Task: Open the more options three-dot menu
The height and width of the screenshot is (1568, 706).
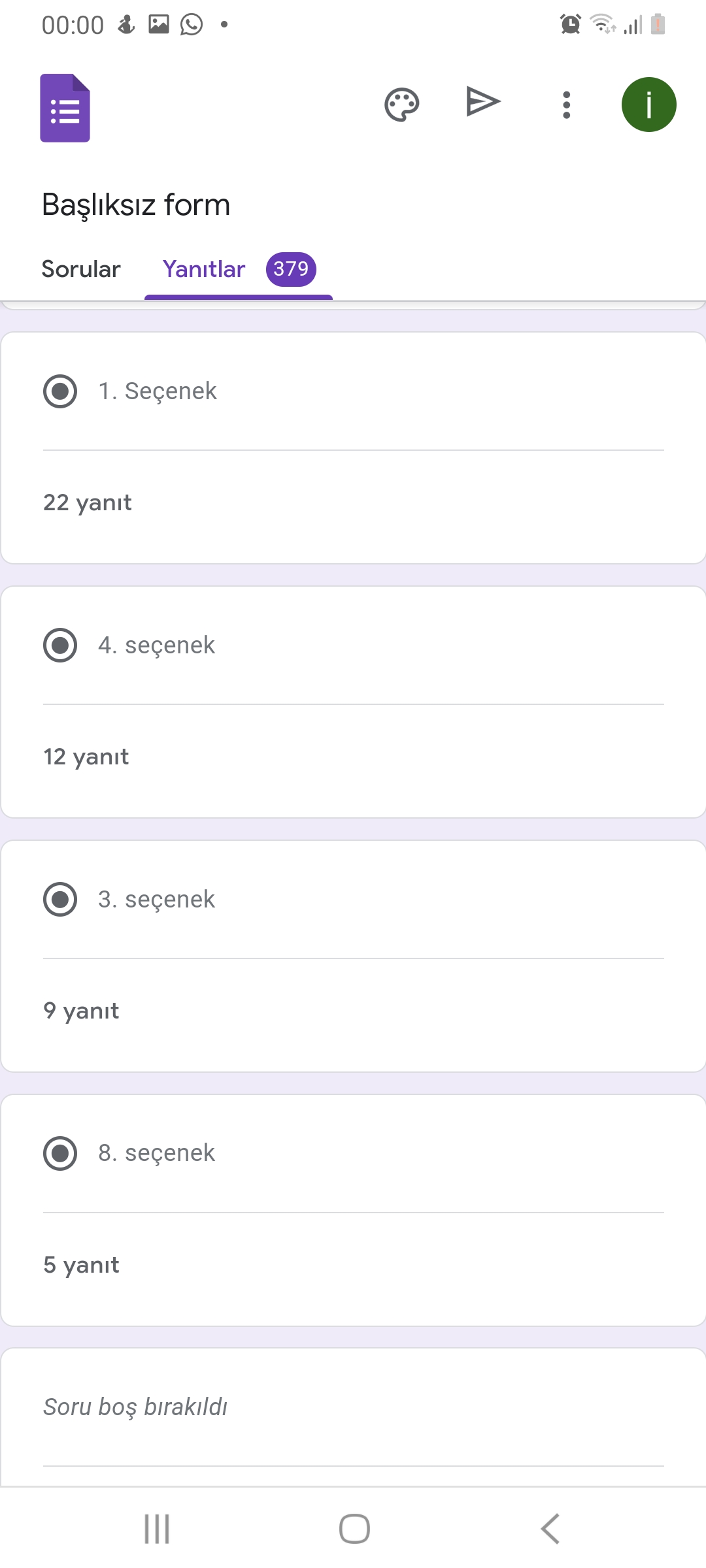Action: tap(566, 103)
